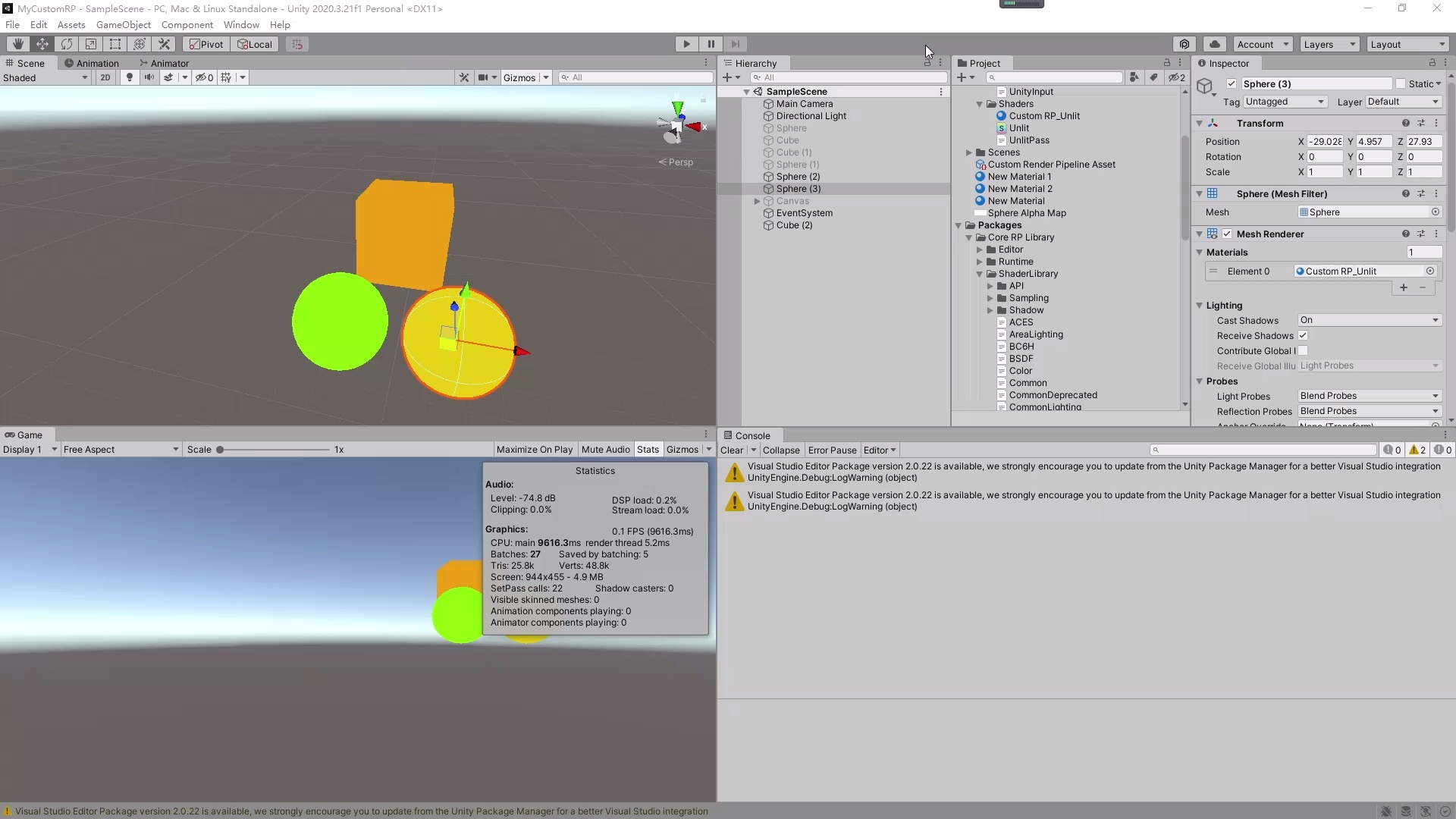This screenshot has height=819, width=1456.
Task: Click Maximize On Play button
Action: point(534,450)
